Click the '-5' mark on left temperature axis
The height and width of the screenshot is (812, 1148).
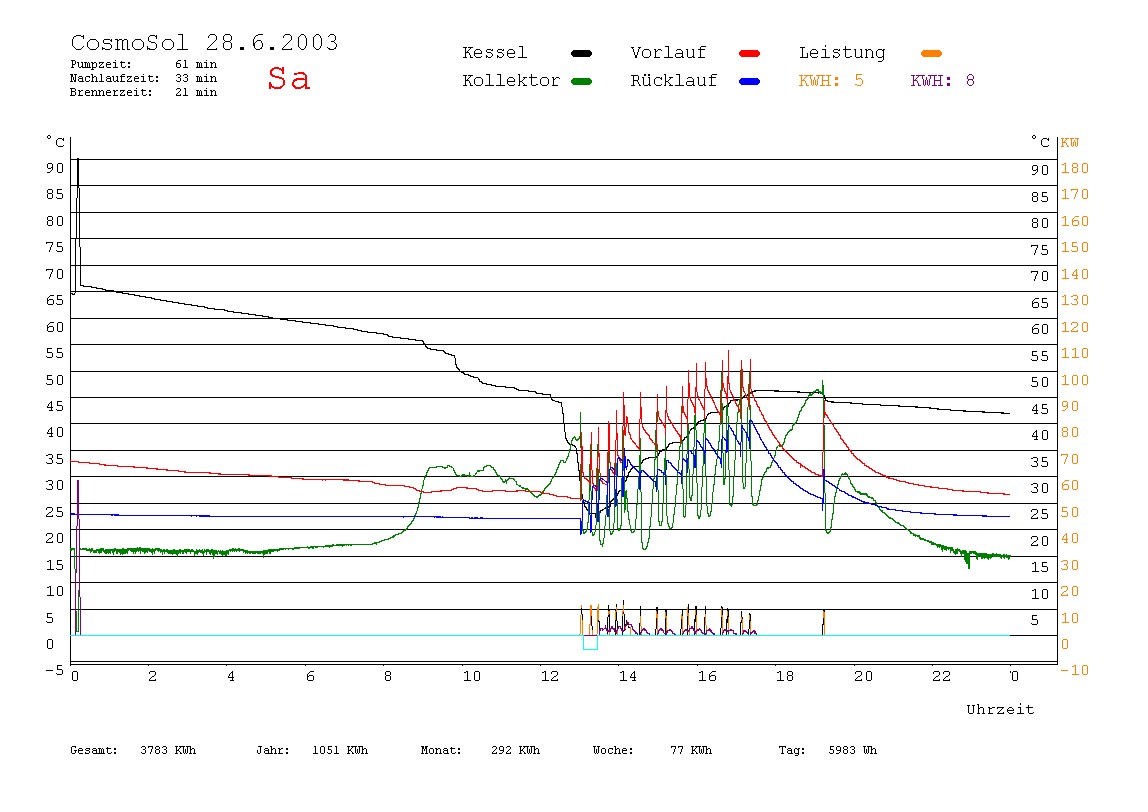[54, 670]
